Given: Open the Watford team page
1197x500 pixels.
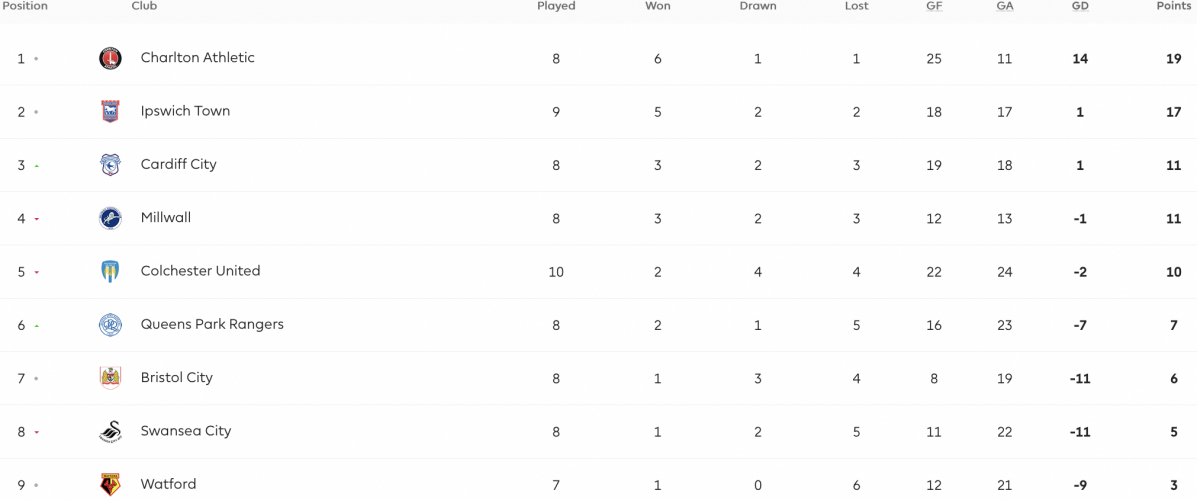Looking at the screenshot, I should pos(169,484).
